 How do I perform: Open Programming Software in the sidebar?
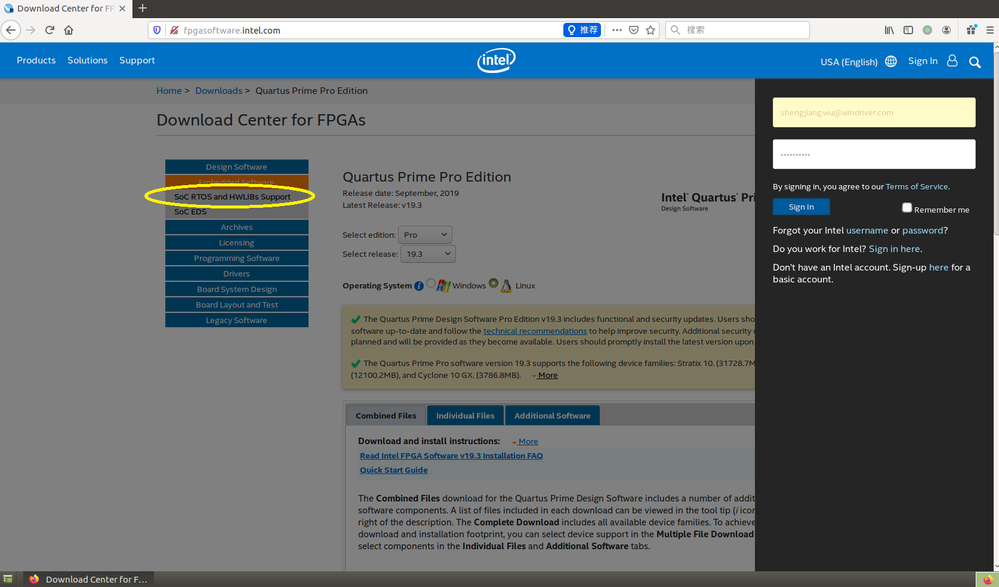pyautogui.click(x=236, y=258)
